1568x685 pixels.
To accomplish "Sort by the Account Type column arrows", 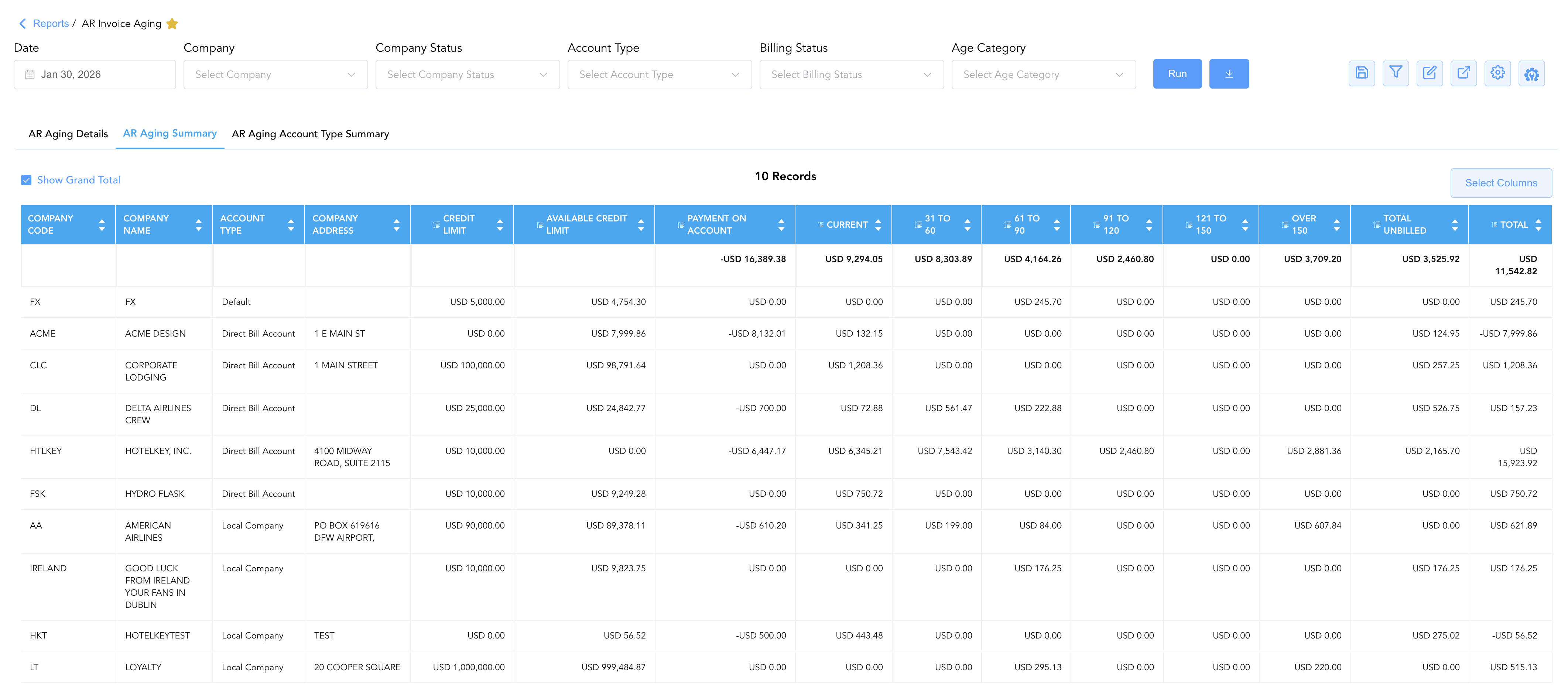I will (291, 225).
